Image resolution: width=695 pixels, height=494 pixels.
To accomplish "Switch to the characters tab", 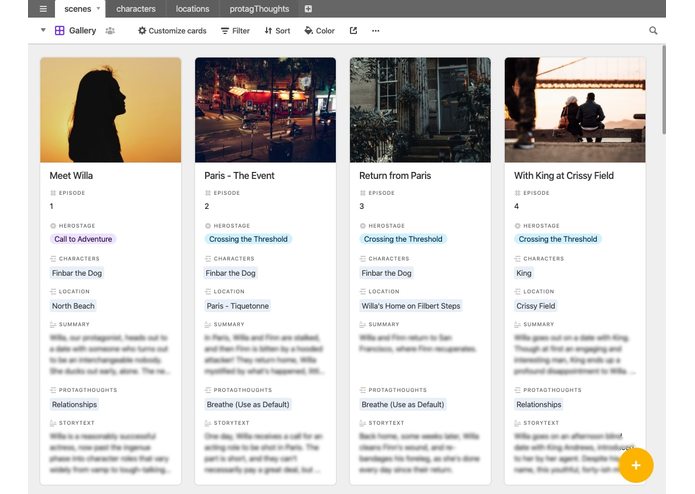I will tap(136, 9).
